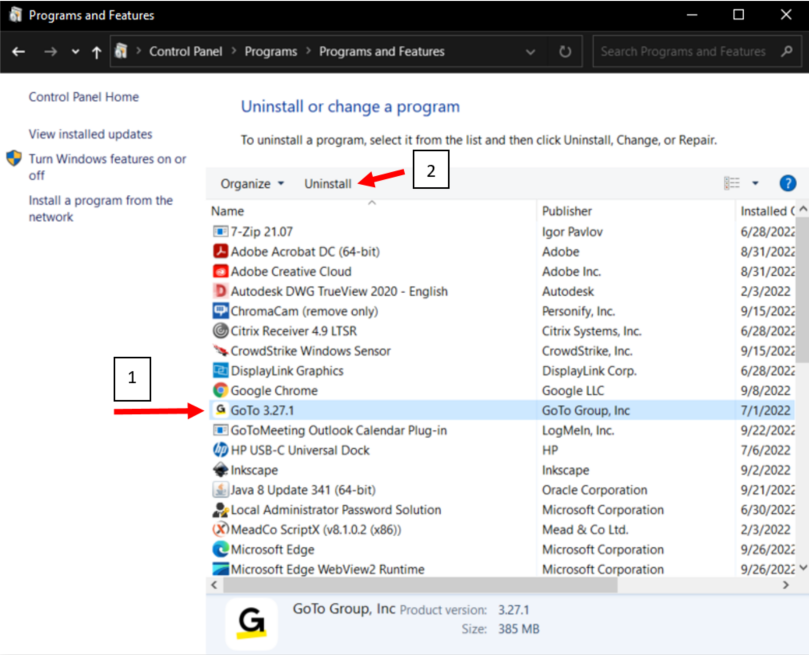Click the Uninstall button
Image resolution: width=809 pixels, height=655 pixels.
pos(328,184)
